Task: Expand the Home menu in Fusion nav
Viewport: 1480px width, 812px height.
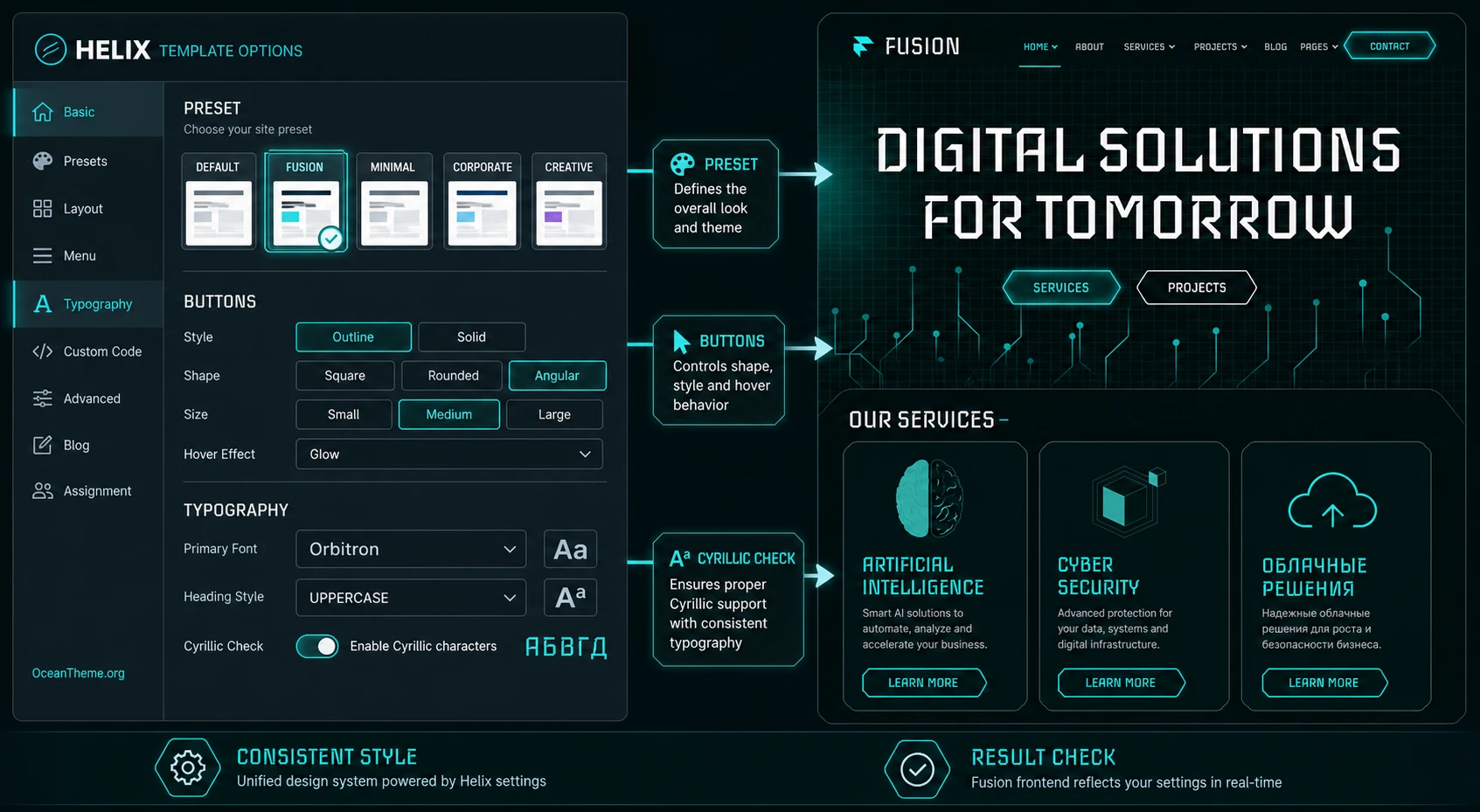Action: tap(1040, 47)
